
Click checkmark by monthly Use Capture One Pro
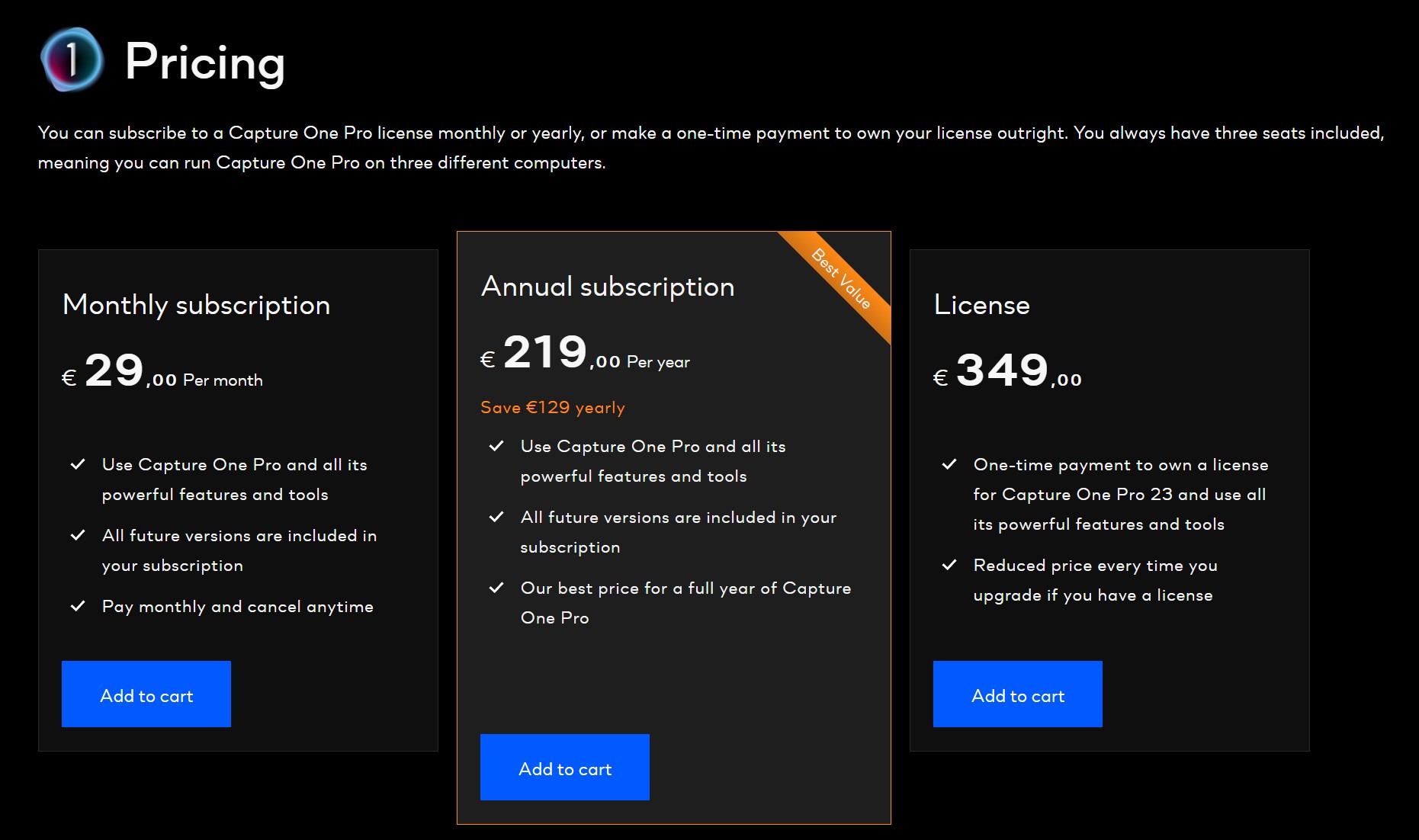[x=78, y=464]
